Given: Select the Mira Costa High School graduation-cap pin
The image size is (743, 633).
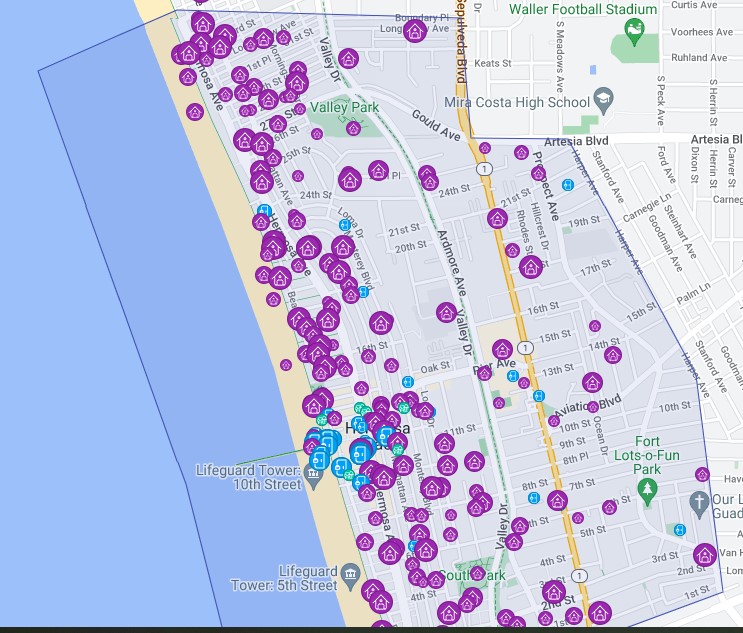Looking at the screenshot, I should click(x=604, y=99).
